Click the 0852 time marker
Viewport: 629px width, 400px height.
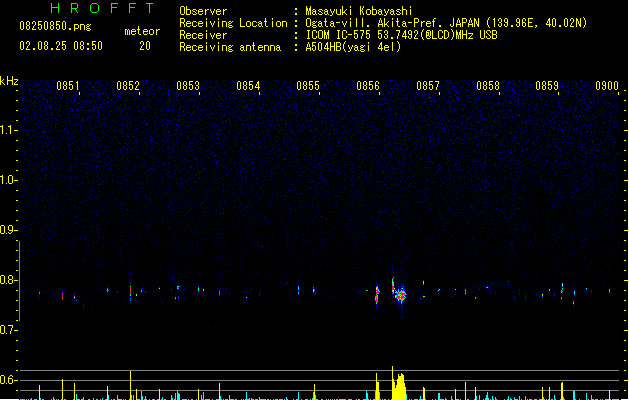tap(128, 86)
